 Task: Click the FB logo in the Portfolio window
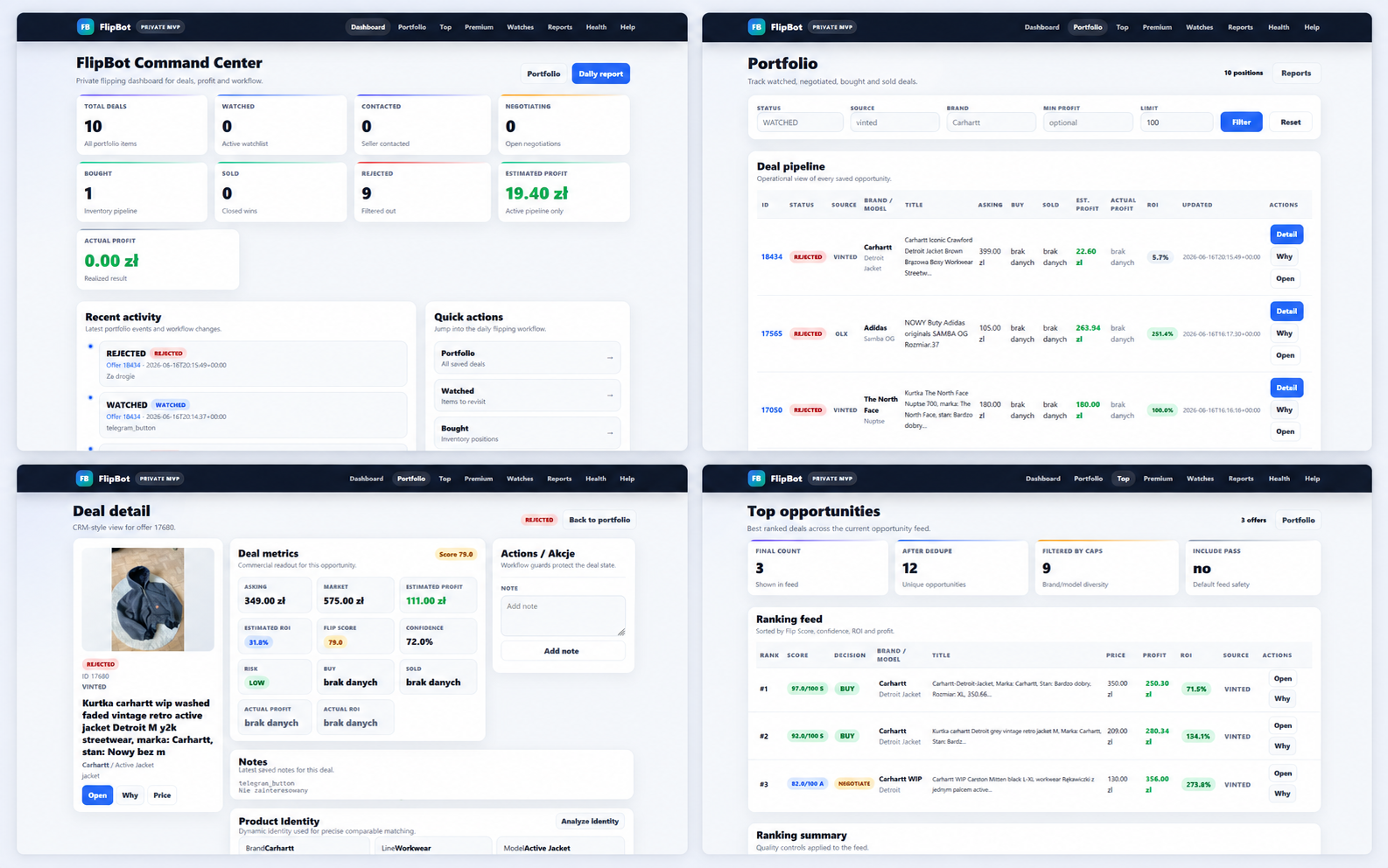tap(756, 27)
